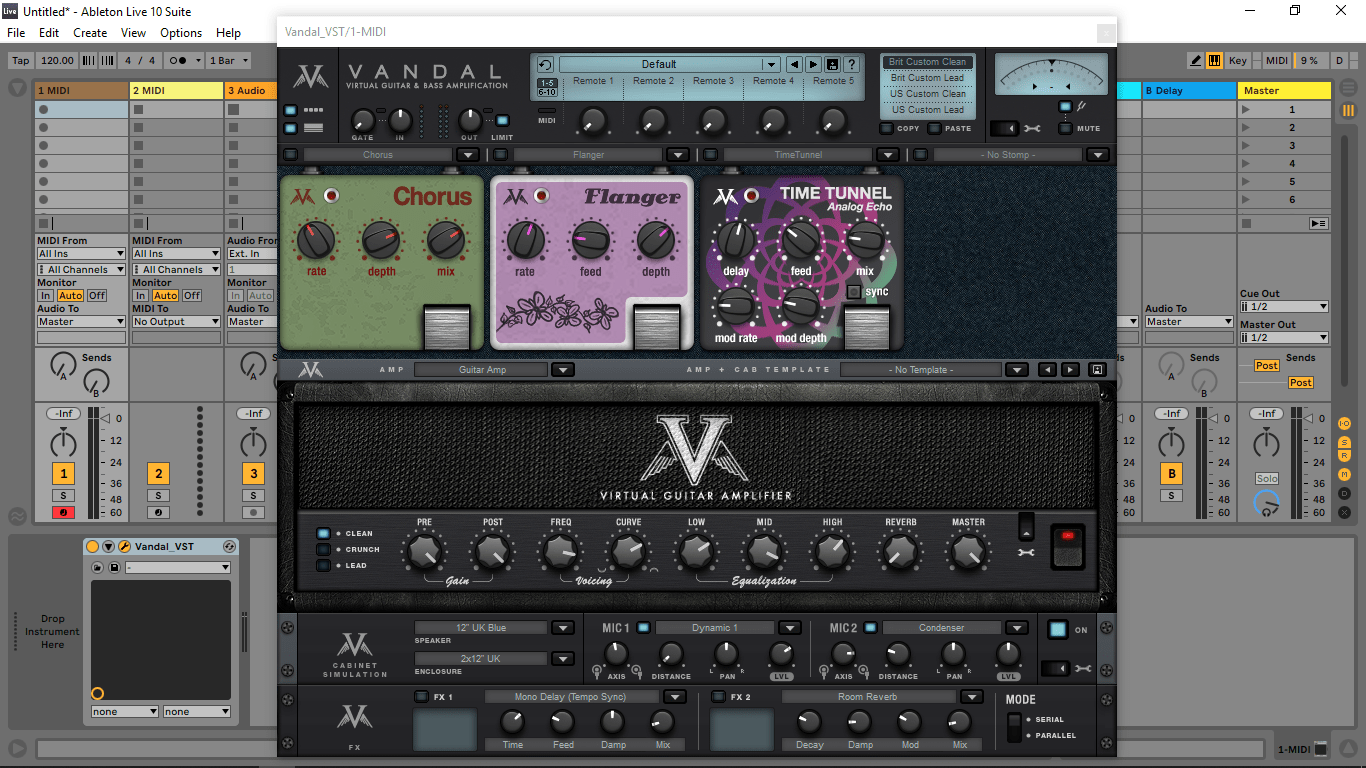The height and width of the screenshot is (768, 1366).
Task: Select Brit Custom Lead scene
Action: point(927,78)
